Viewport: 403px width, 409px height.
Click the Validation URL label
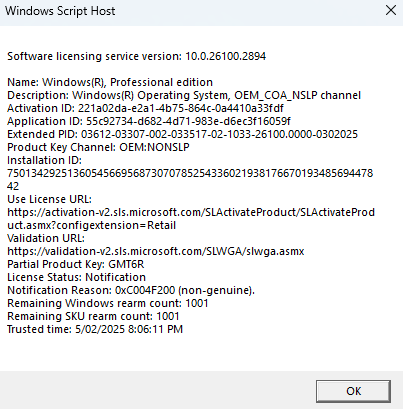point(46,238)
